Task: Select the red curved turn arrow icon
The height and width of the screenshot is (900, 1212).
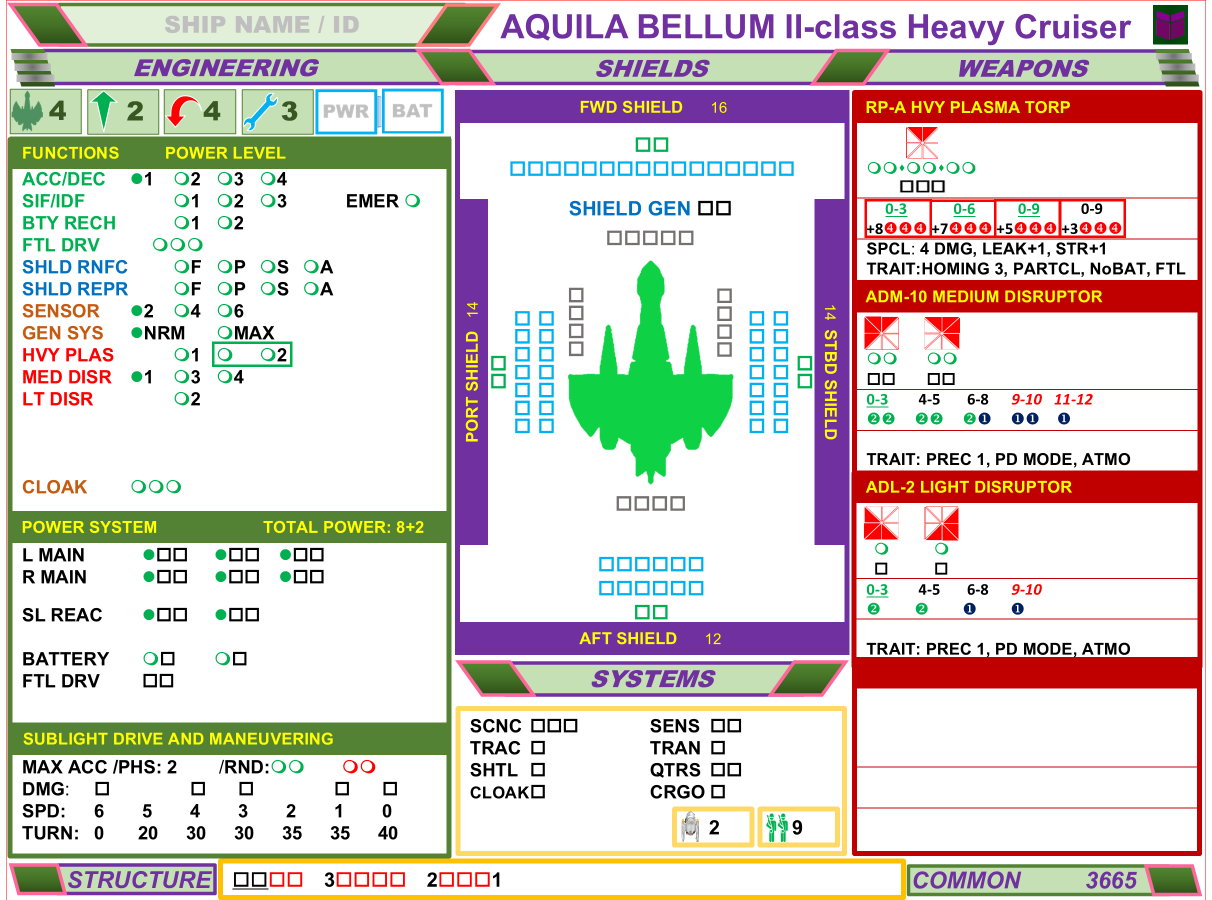Action: coord(182,111)
